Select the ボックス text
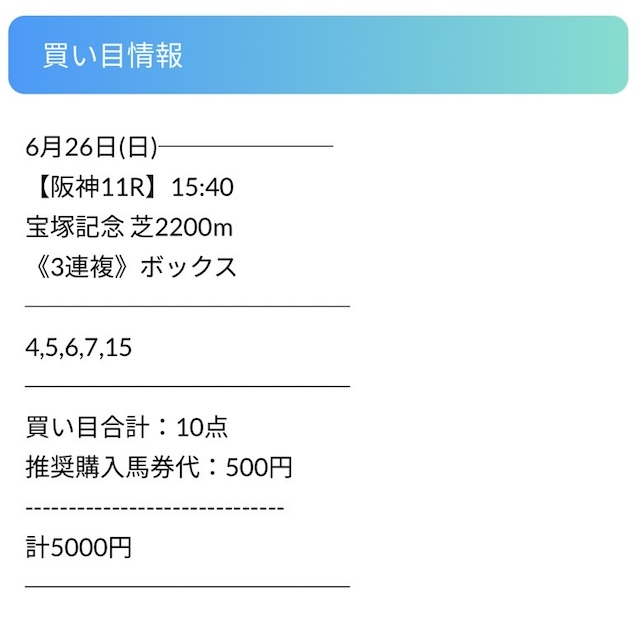Image resolution: width=640 pixels, height=618 pixels. click(x=188, y=267)
